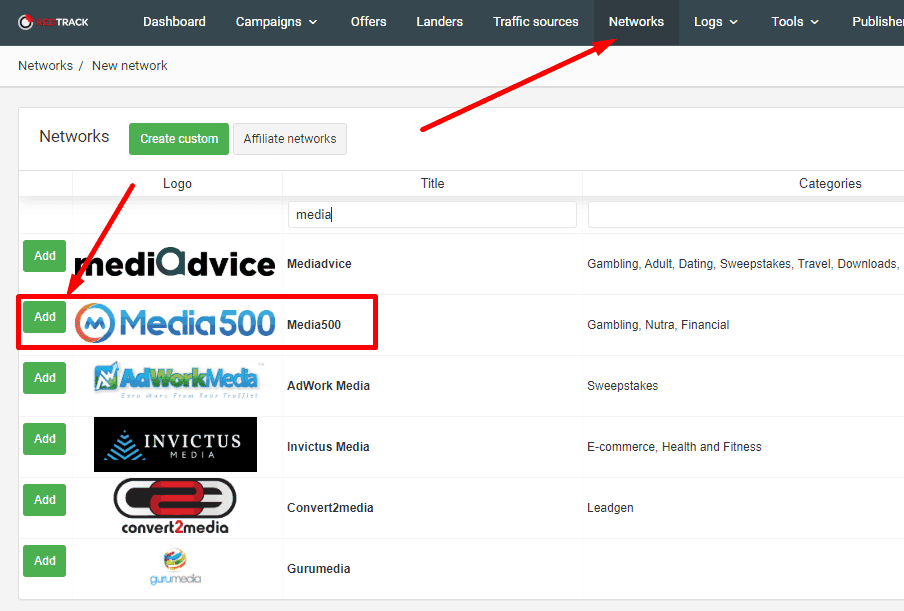Image resolution: width=904 pixels, height=611 pixels.
Task: Click the Gambling, Nutra, Financial categories cell
Action: (x=658, y=325)
